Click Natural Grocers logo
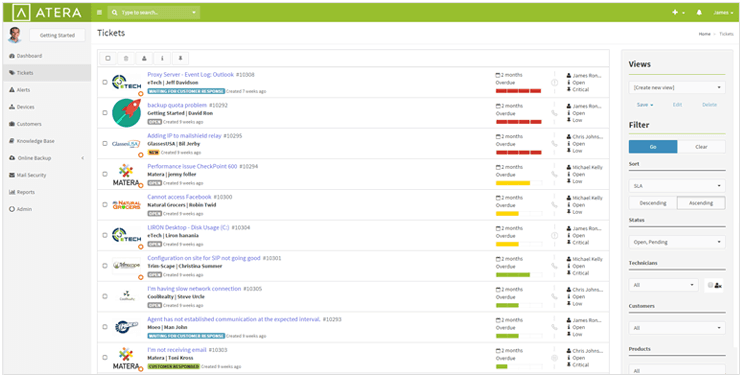The width and height of the screenshot is (742, 377). [126, 205]
